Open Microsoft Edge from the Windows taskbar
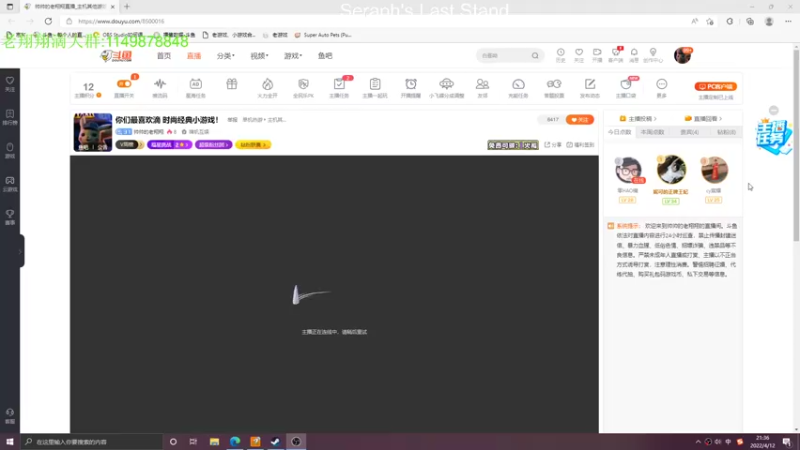The image size is (800, 450). 235,441
